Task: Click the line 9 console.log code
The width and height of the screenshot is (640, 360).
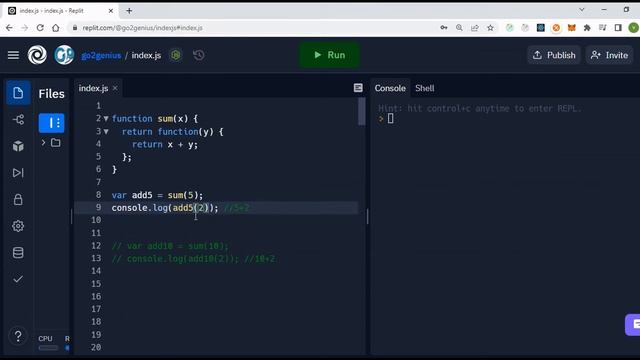Action: pyautogui.click(x=165, y=208)
